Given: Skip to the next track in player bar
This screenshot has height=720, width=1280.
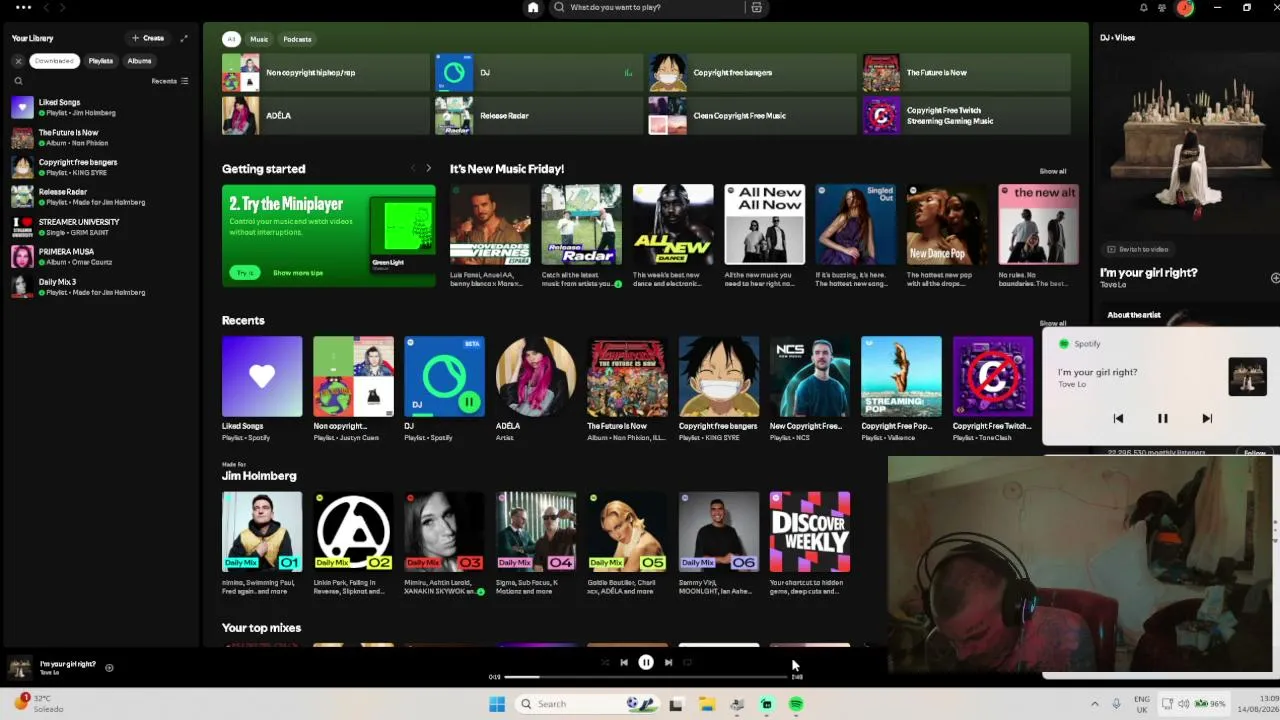Looking at the screenshot, I should point(668,662).
